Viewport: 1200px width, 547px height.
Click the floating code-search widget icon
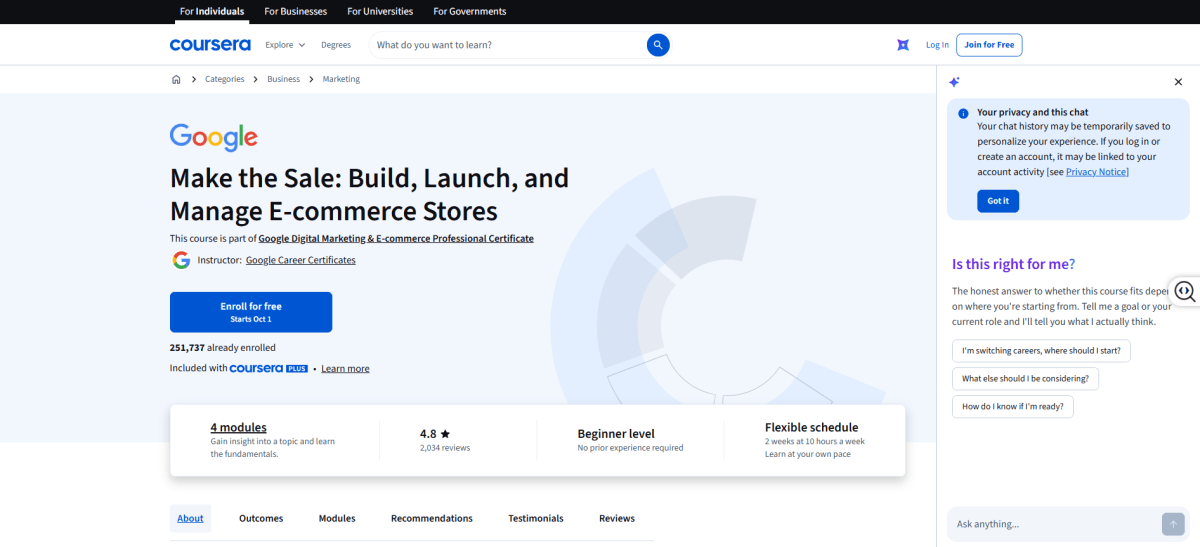[x=1185, y=291]
